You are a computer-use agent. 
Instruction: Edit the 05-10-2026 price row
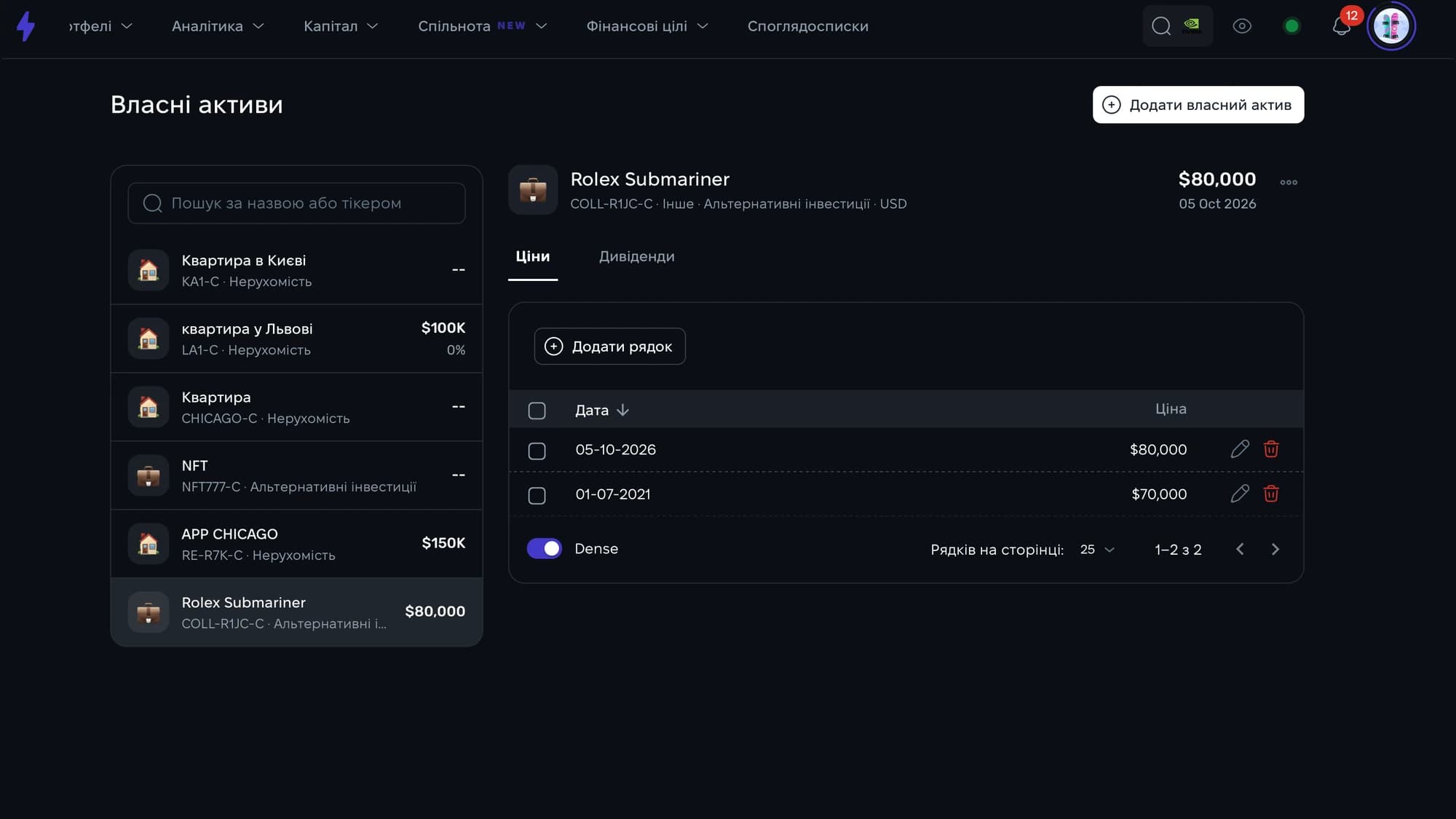1240,449
